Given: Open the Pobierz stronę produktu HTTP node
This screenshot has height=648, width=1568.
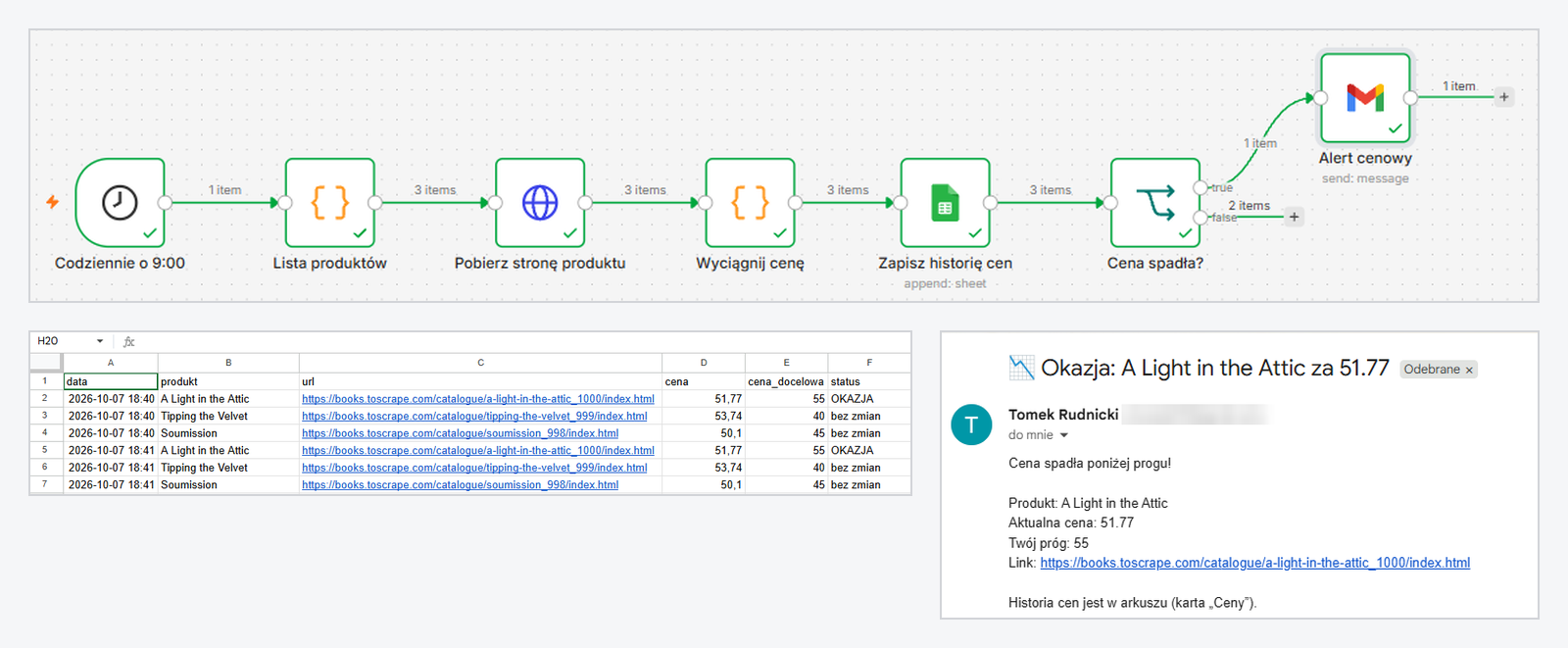Looking at the screenshot, I should tap(540, 202).
